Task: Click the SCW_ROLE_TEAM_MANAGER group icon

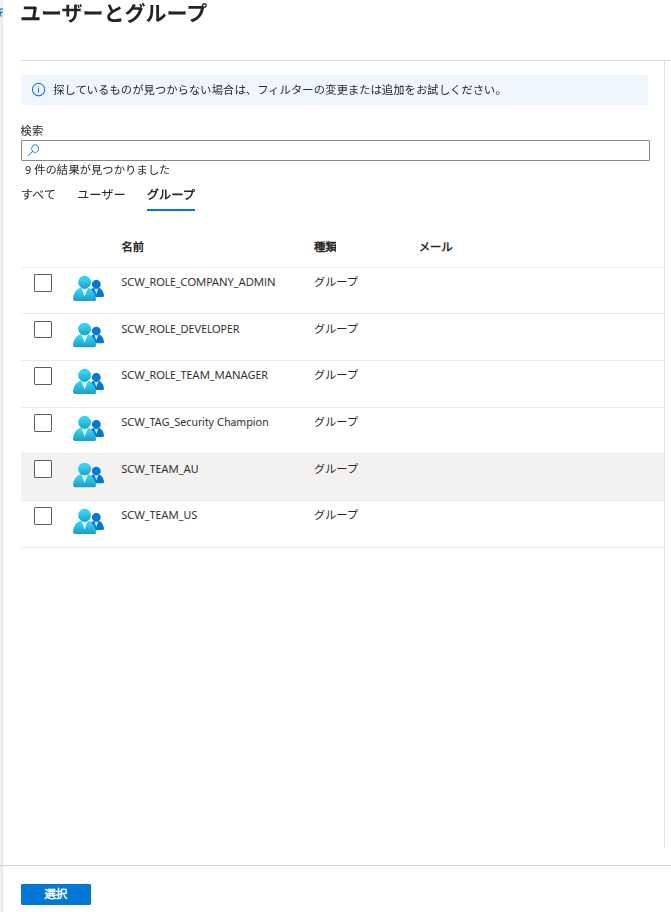Action: tap(88, 381)
